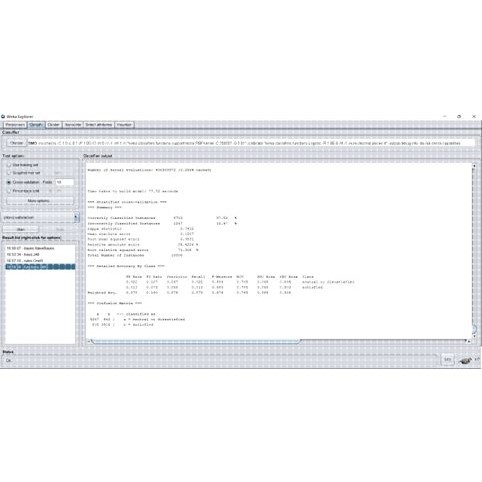Viewport: 482px width, 482px height.
Task: Select the Use training set option
Action: click(x=9, y=165)
